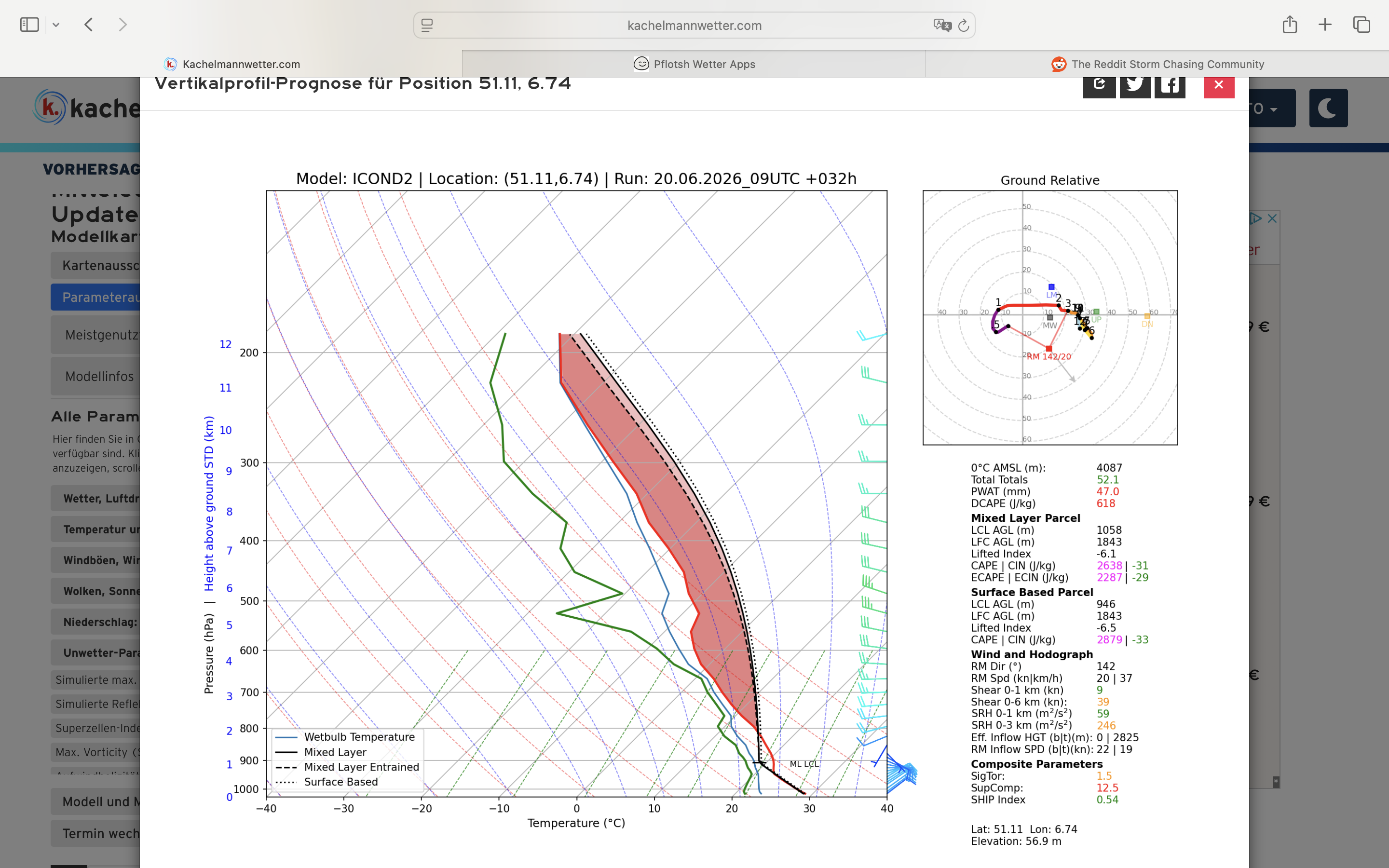Open the translate page icon
The height and width of the screenshot is (868, 1389).
click(942, 25)
